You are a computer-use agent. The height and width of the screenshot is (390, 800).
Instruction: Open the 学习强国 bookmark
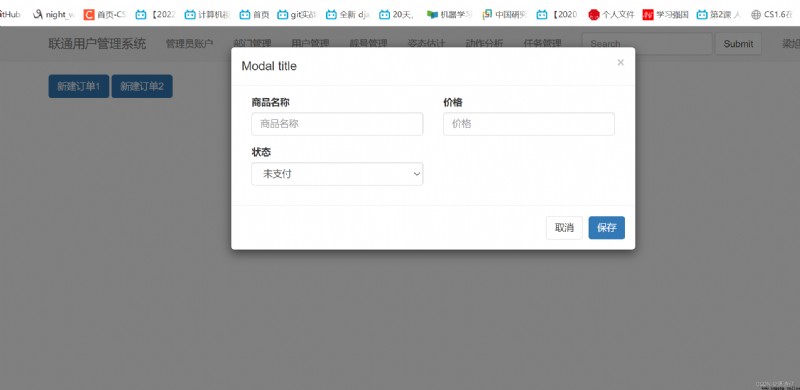[x=666, y=14]
